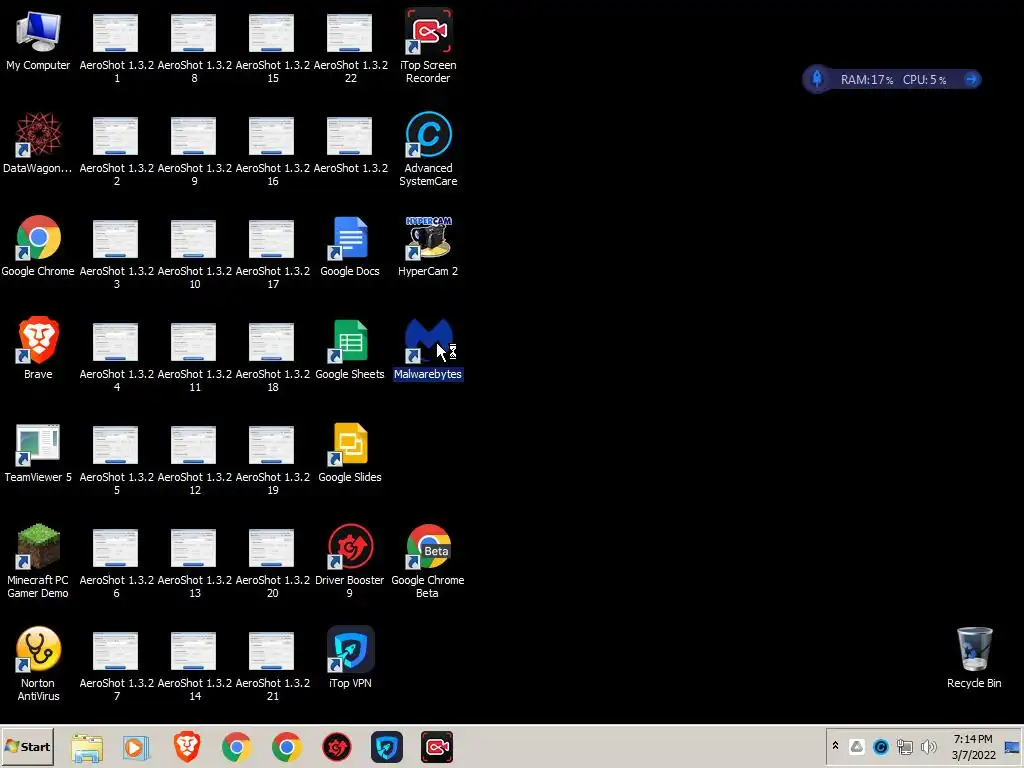
Task: Click the arrow button on the RAM/CPU widget
Action: [971, 79]
